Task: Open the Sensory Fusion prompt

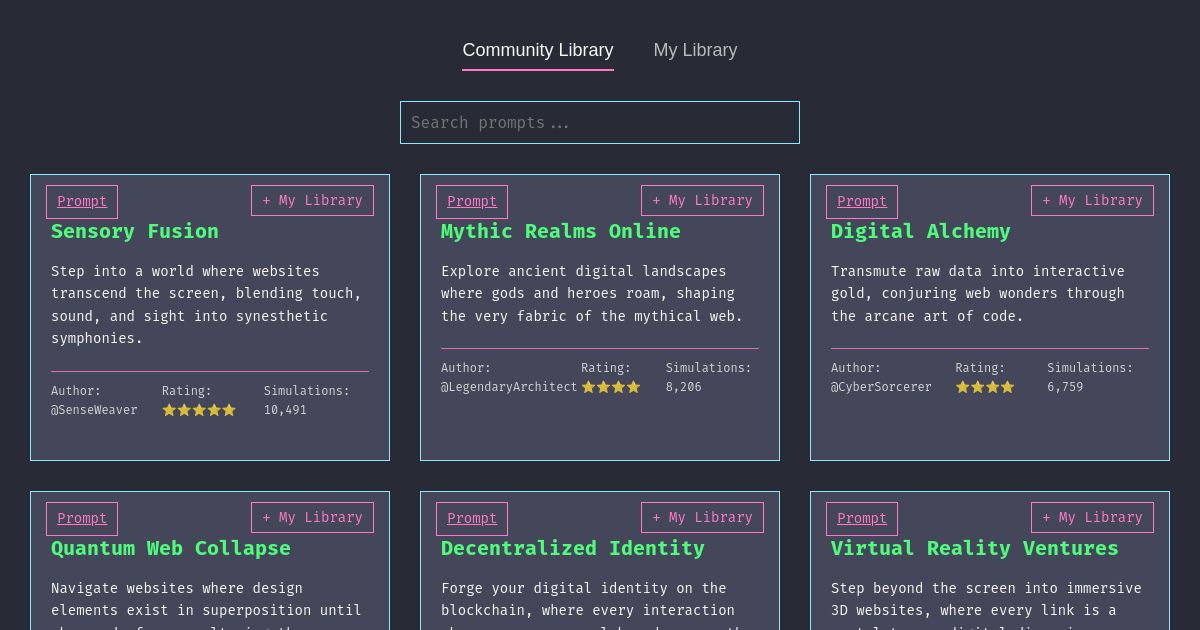Action: tap(81, 201)
